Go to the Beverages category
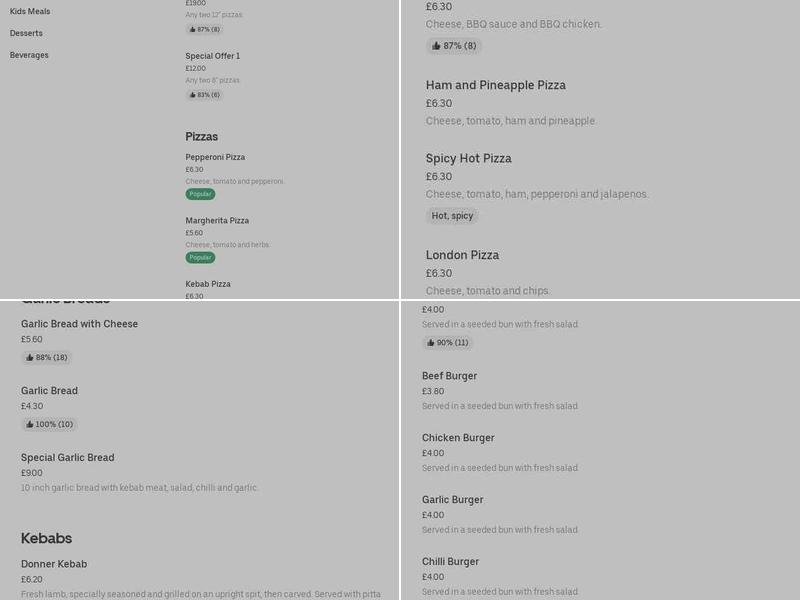Image resolution: width=800 pixels, height=600 pixels. pos(29,55)
